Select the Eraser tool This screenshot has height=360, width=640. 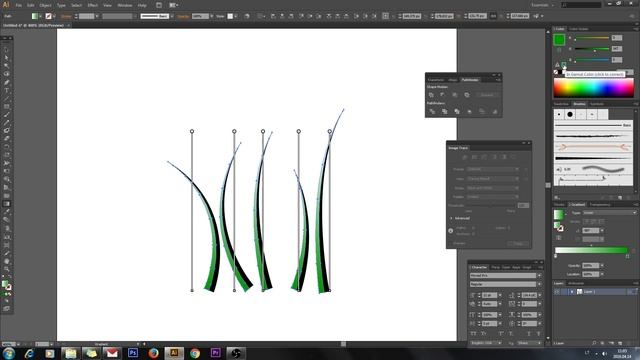coord(7,139)
